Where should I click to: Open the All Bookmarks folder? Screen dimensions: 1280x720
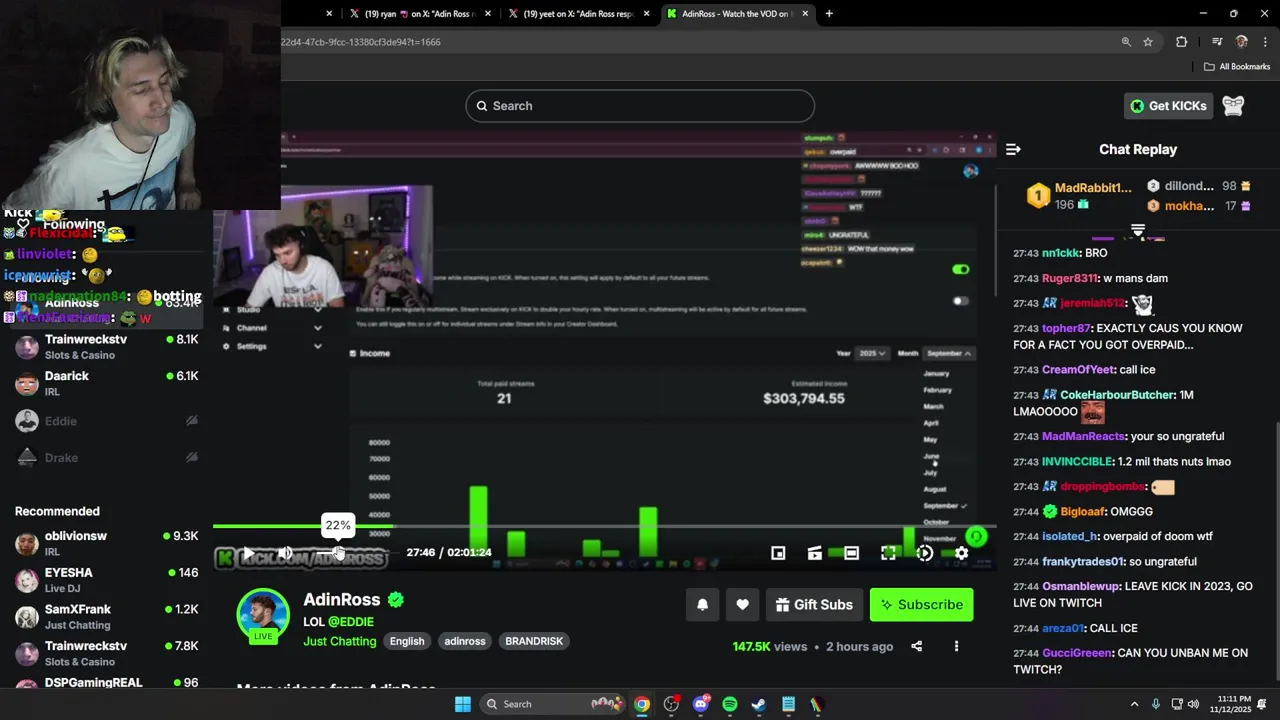1237,67
